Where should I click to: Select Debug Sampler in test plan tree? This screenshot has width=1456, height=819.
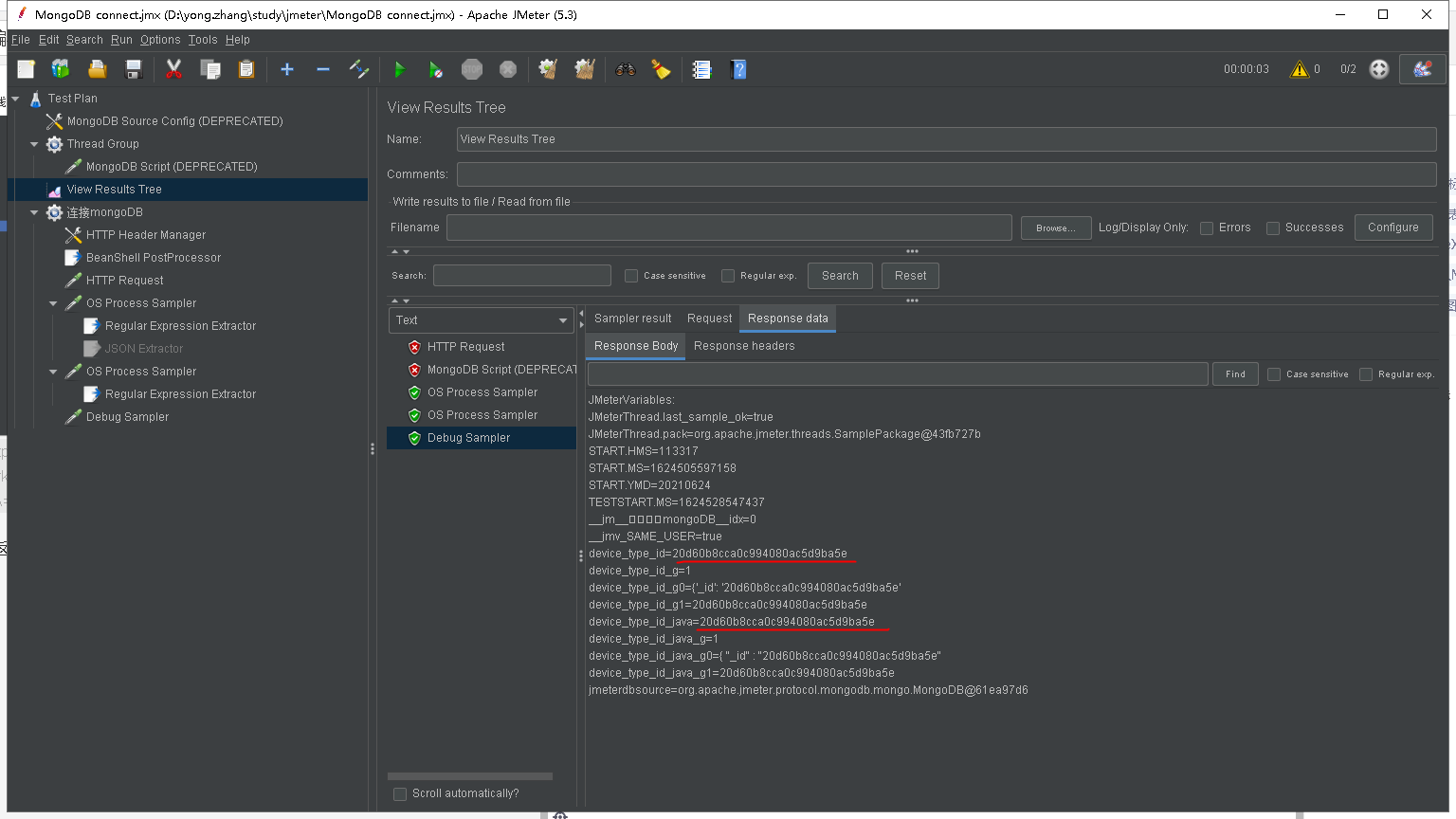pos(127,417)
